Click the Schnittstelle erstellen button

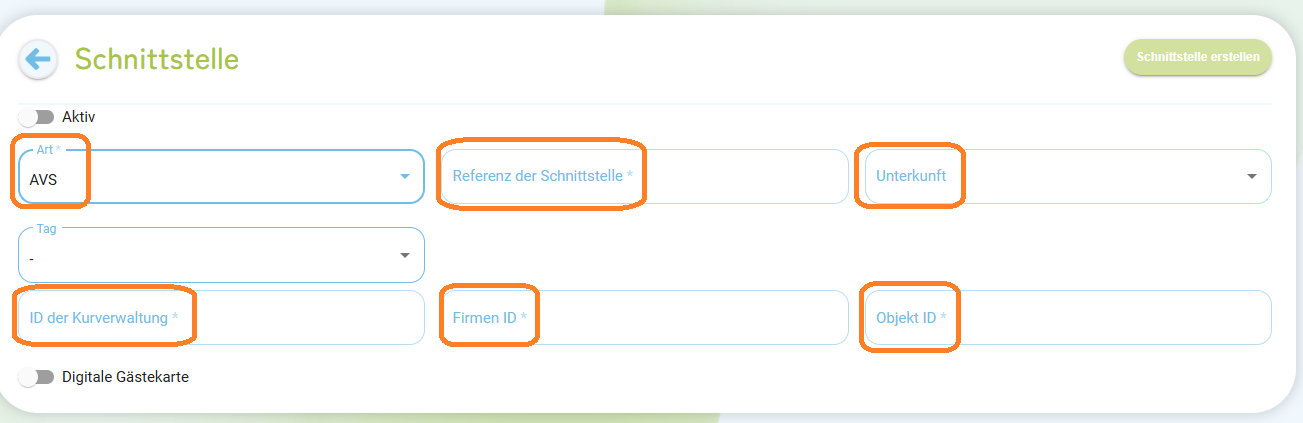click(x=1197, y=57)
